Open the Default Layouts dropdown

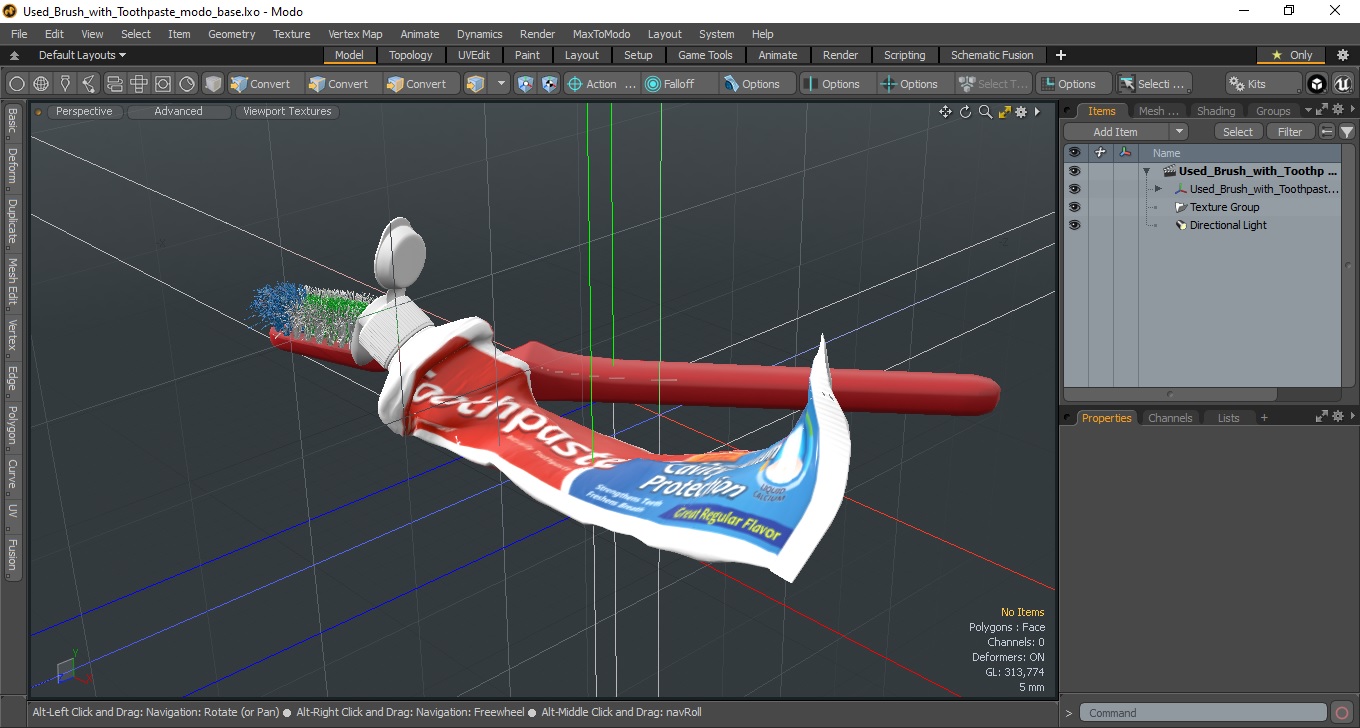(82, 55)
